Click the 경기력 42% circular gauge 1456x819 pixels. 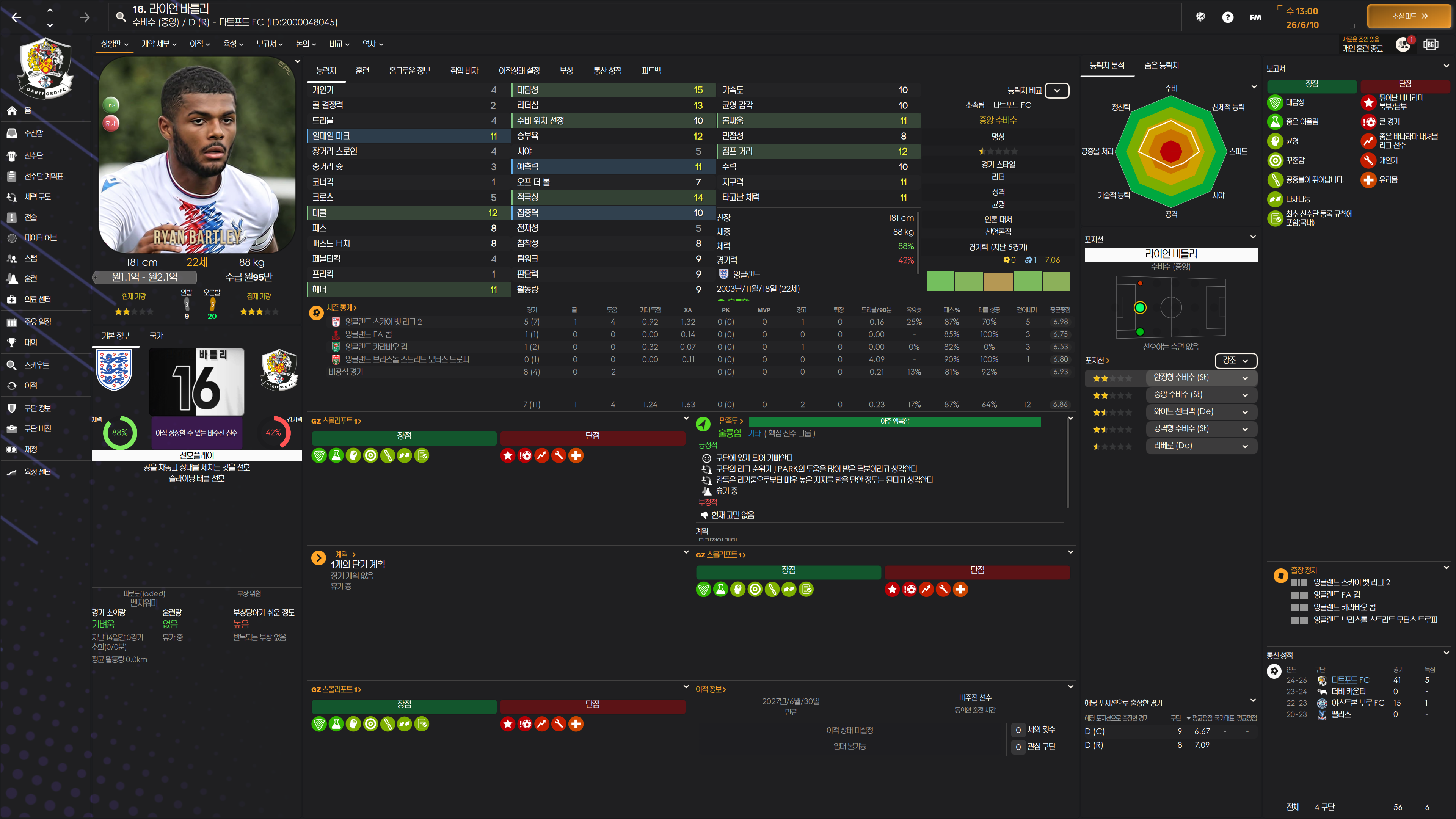[x=273, y=432]
